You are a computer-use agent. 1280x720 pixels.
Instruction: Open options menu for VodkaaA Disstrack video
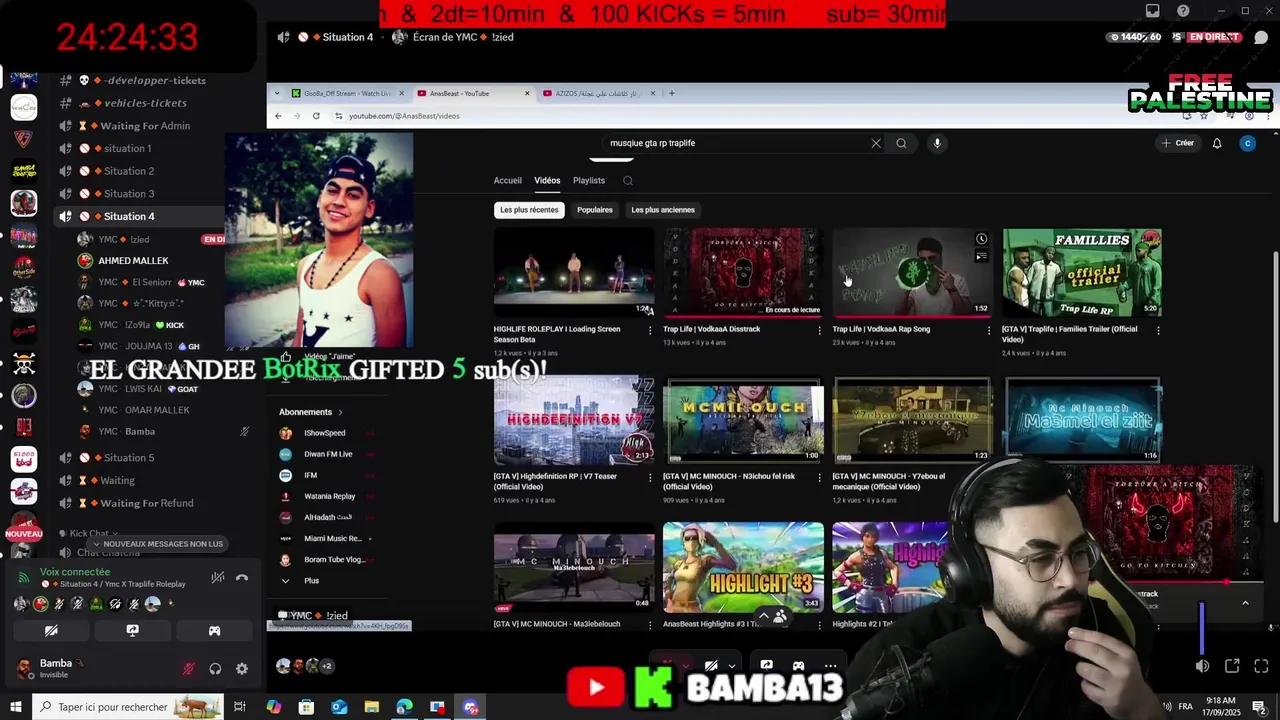820,330
